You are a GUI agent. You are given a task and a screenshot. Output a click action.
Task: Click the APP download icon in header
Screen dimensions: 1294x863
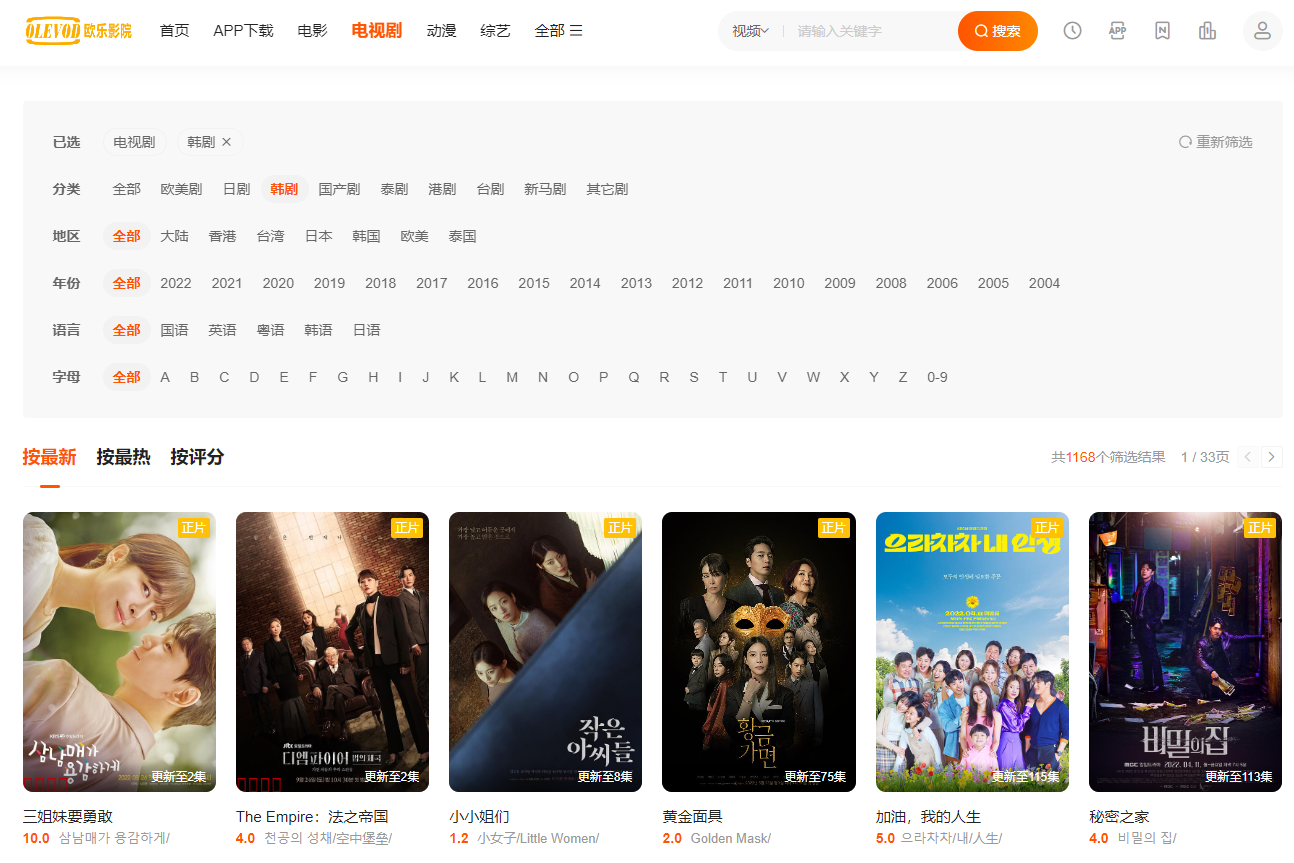1118,31
